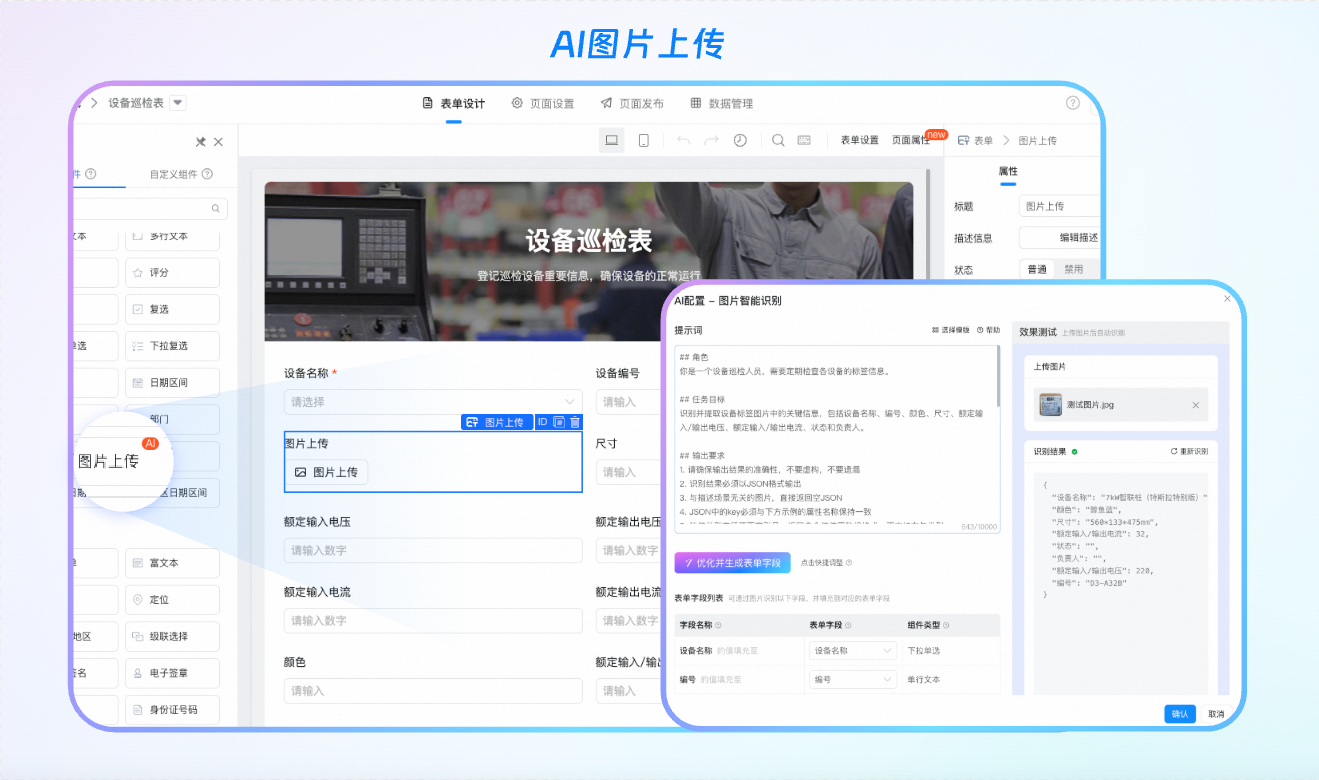Image resolution: width=1319 pixels, height=780 pixels.
Task: Close the AI配置 dialog
Action: (1228, 298)
